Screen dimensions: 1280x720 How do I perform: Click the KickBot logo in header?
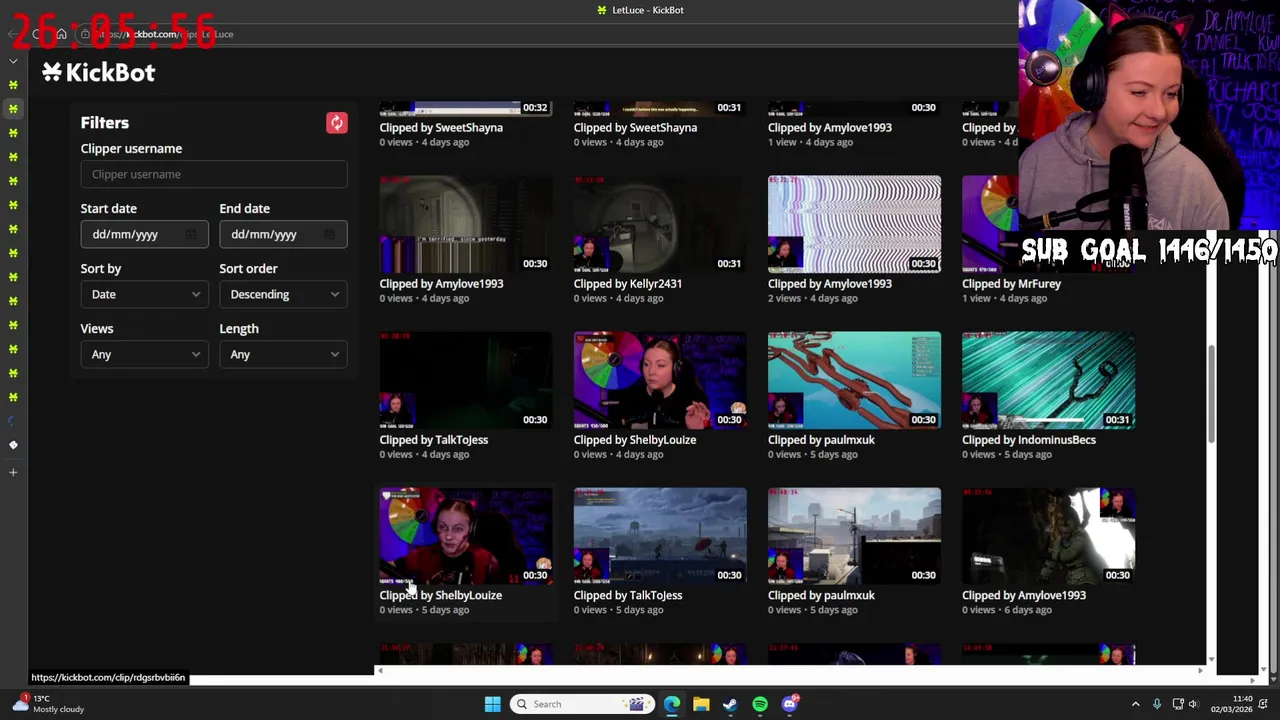[98, 72]
